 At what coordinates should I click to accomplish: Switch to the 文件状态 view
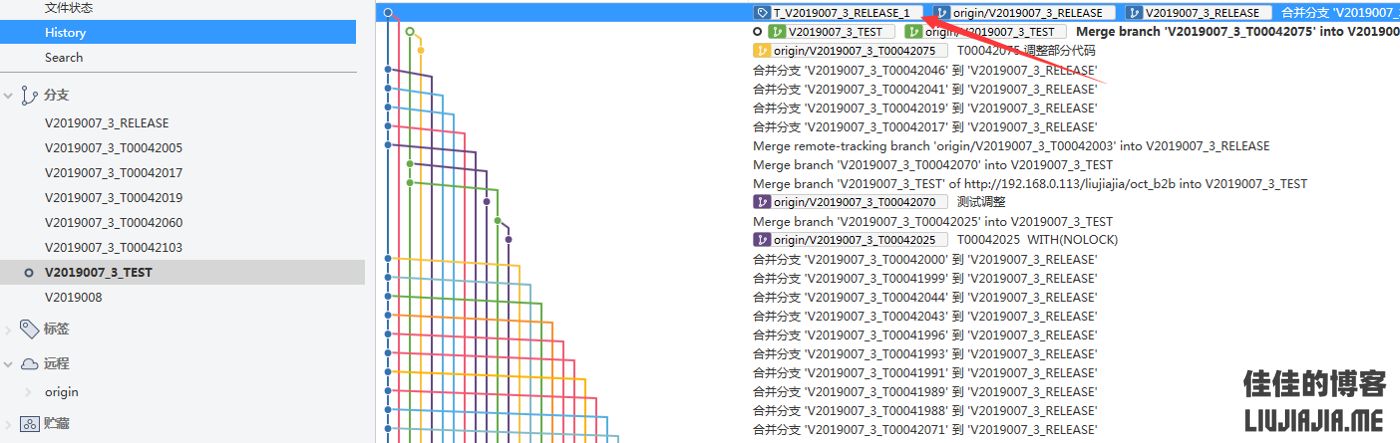[x=70, y=8]
